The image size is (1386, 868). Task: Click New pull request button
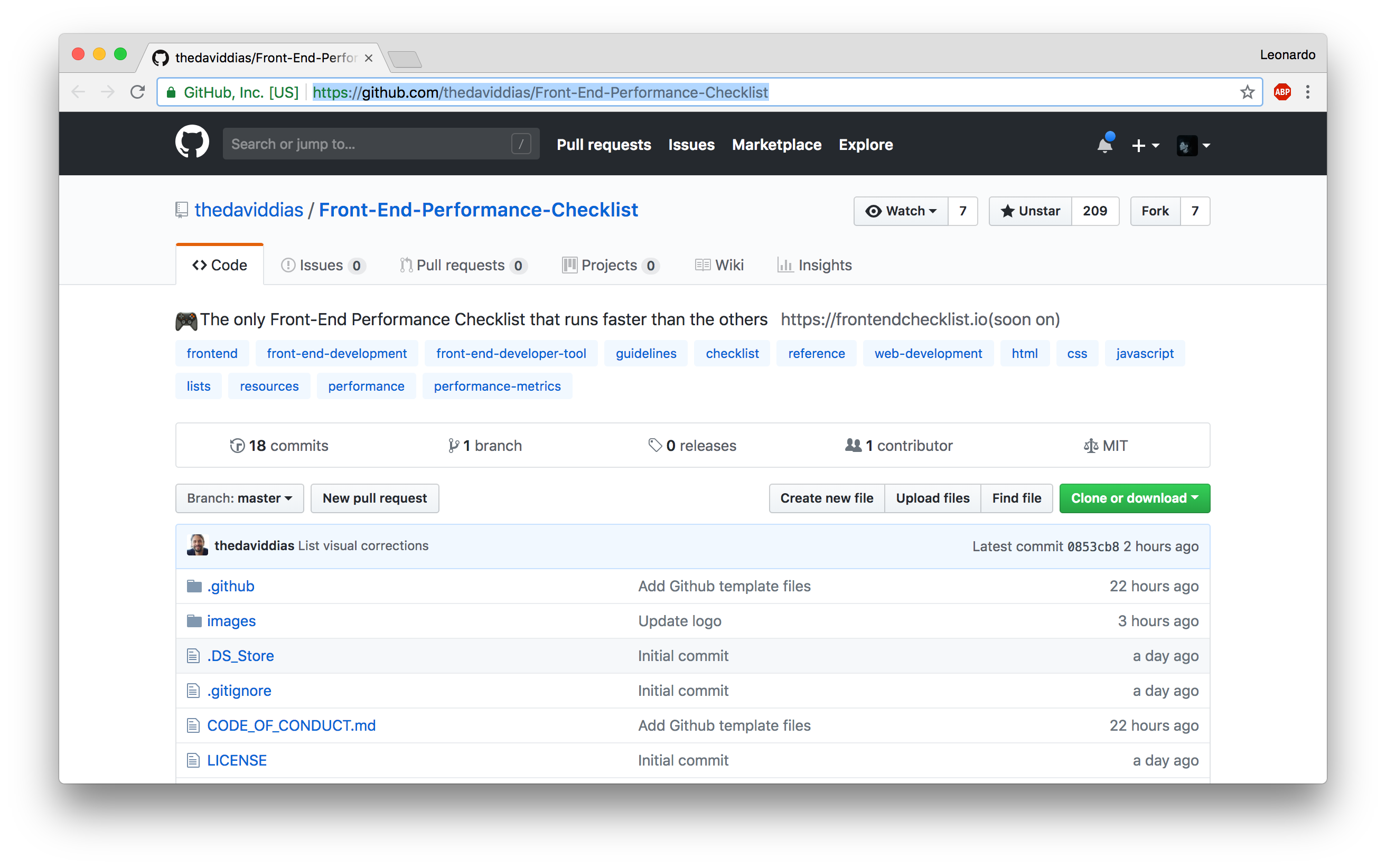click(x=374, y=498)
